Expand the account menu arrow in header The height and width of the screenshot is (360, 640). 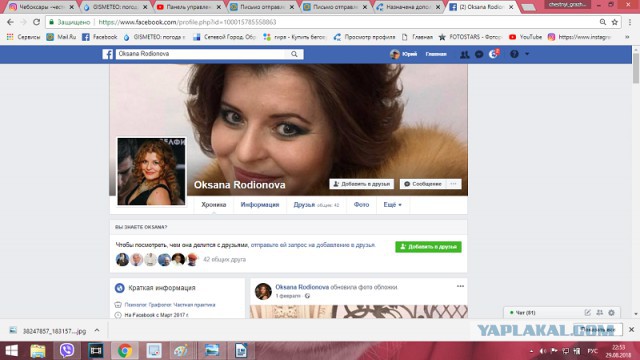527,54
